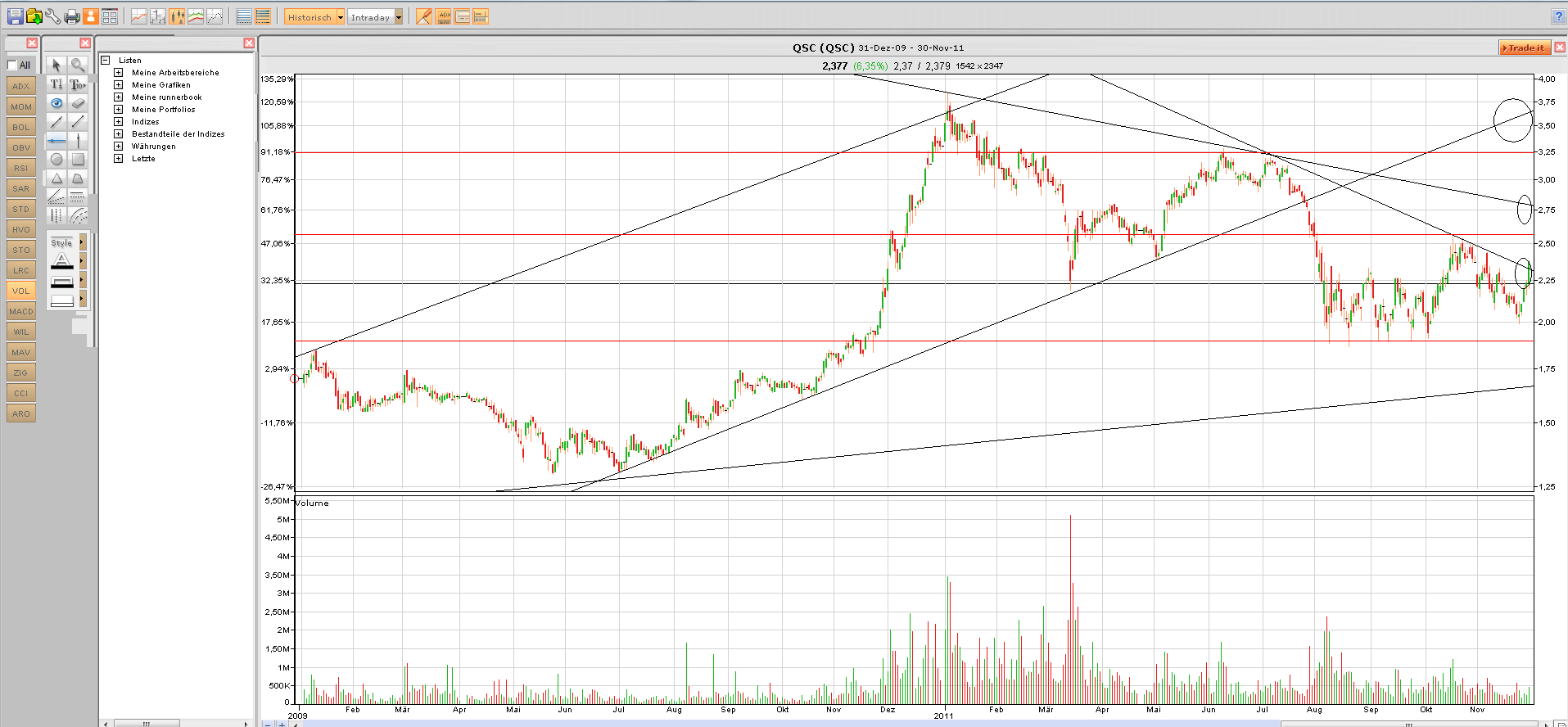Expand Meine Arbeitsbereiche node
Viewport: 1568px width, 727px height.
tap(118, 72)
